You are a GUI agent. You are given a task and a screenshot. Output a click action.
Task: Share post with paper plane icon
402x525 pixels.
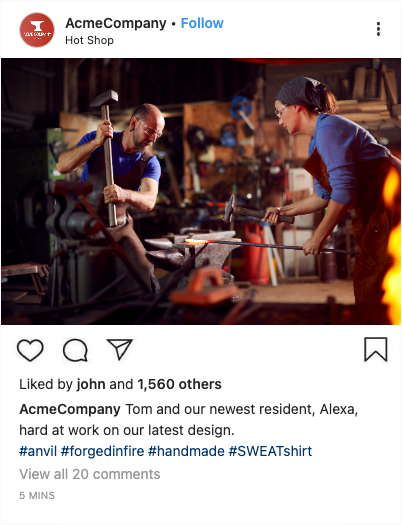[119, 349]
